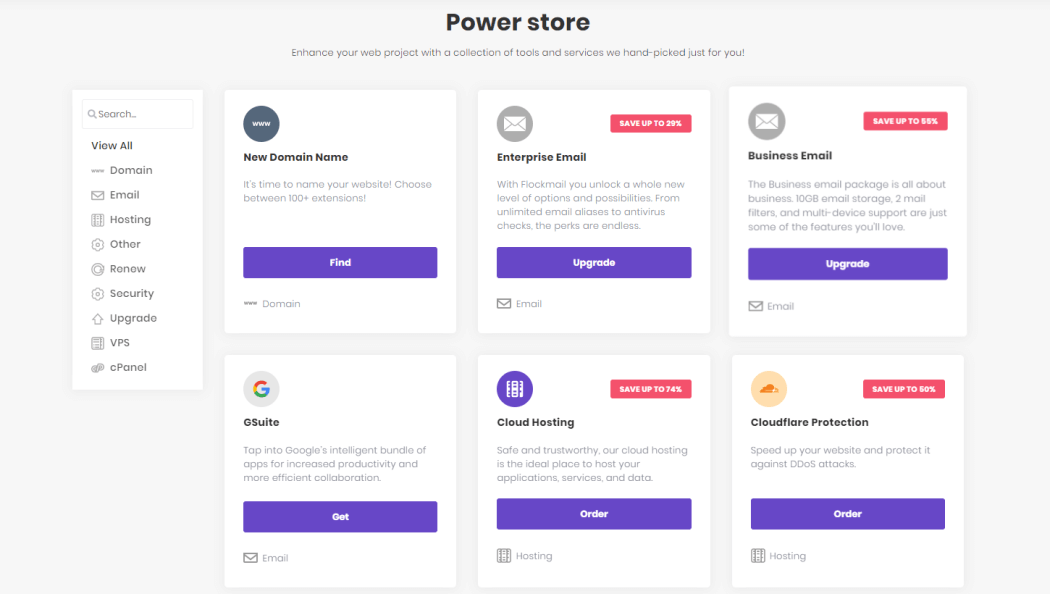
Task: Choose the Renew category in sidebar
Action: 127,269
